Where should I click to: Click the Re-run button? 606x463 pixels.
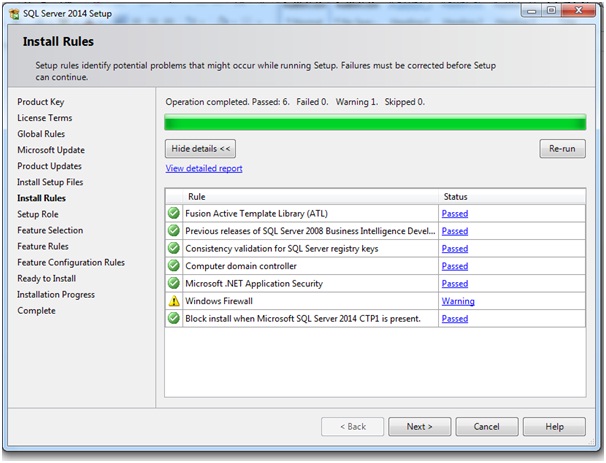click(x=562, y=149)
